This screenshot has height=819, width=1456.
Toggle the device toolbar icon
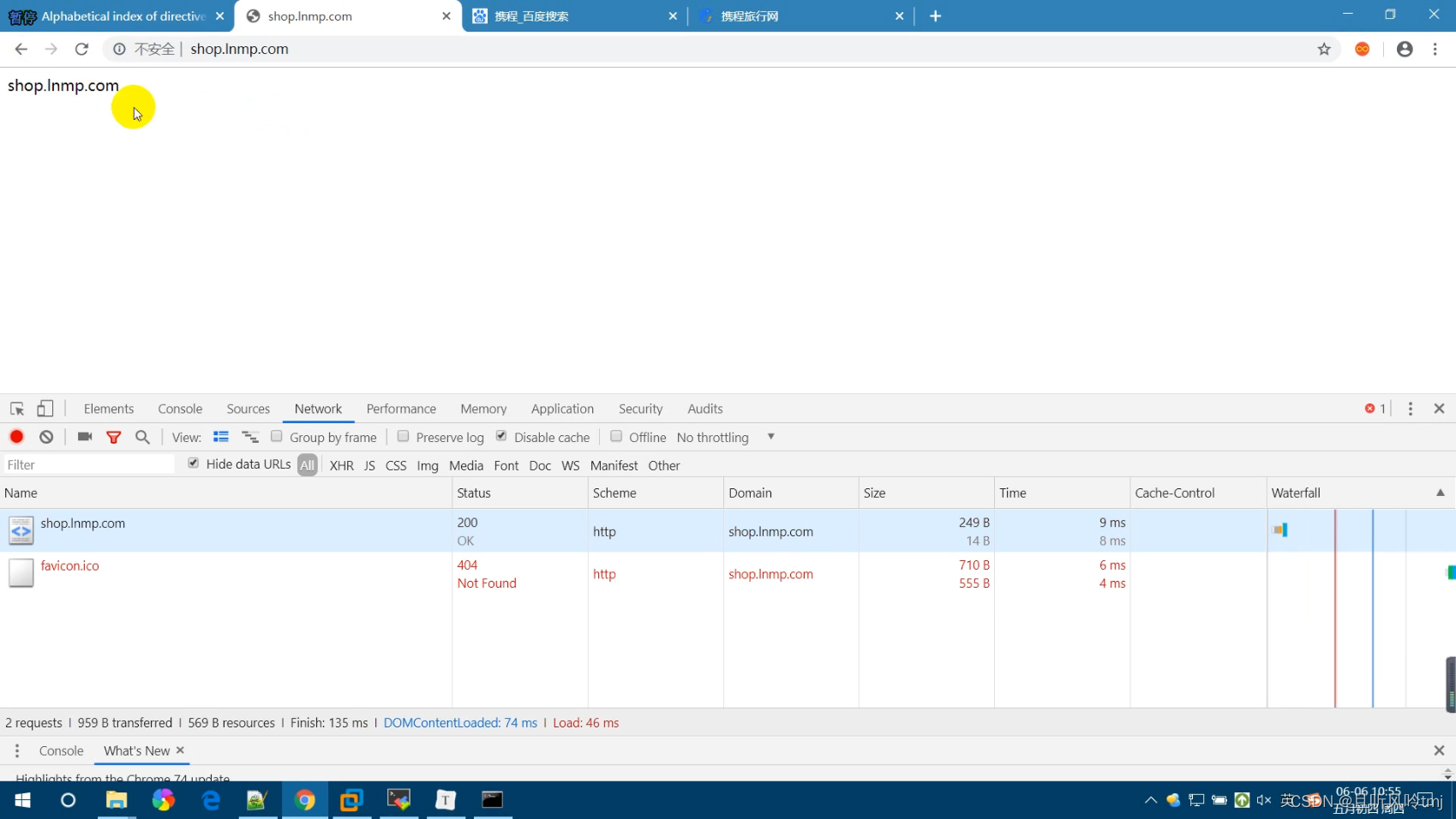pos(45,409)
